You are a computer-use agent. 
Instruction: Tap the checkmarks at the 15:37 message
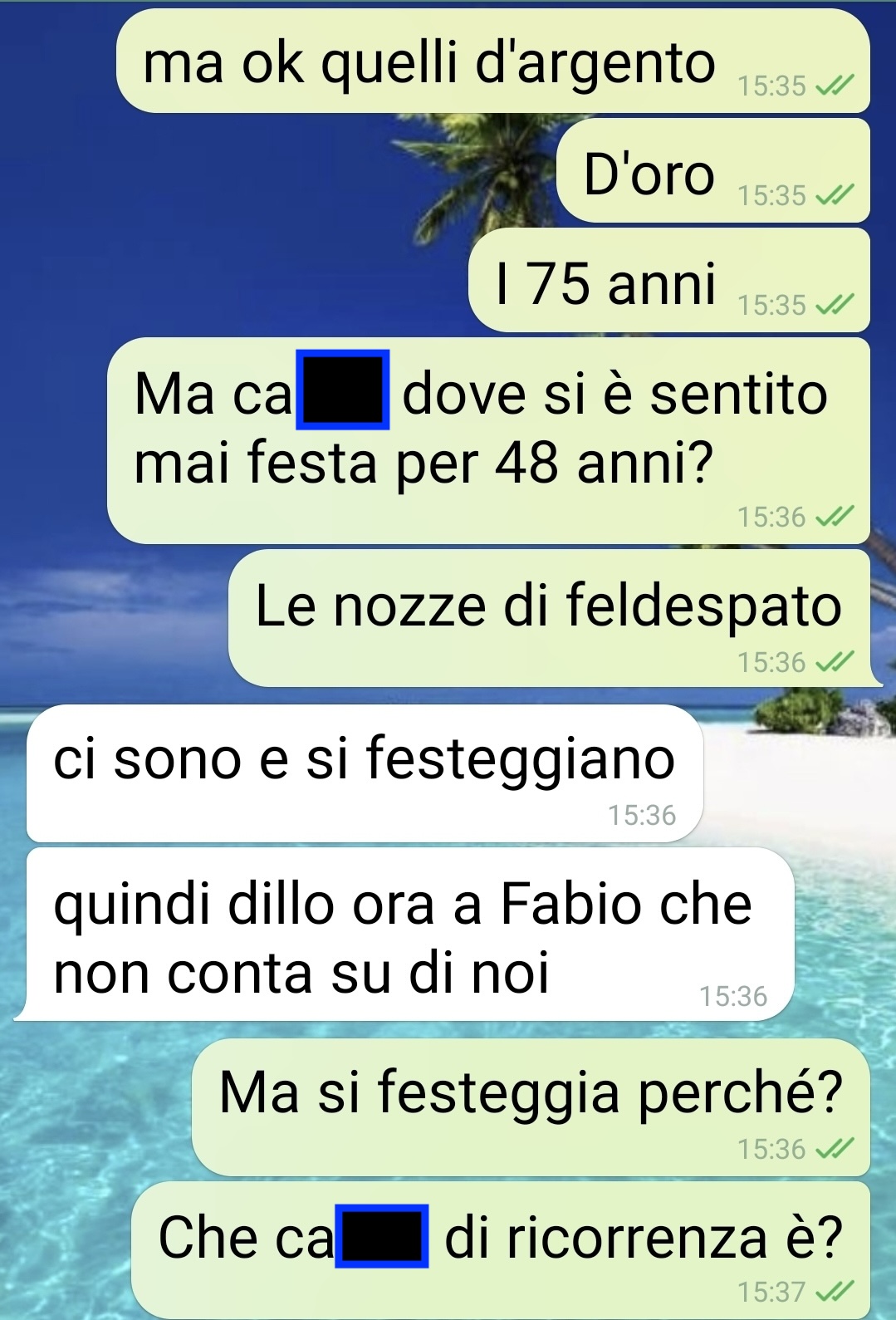click(x=835, y=1292)
